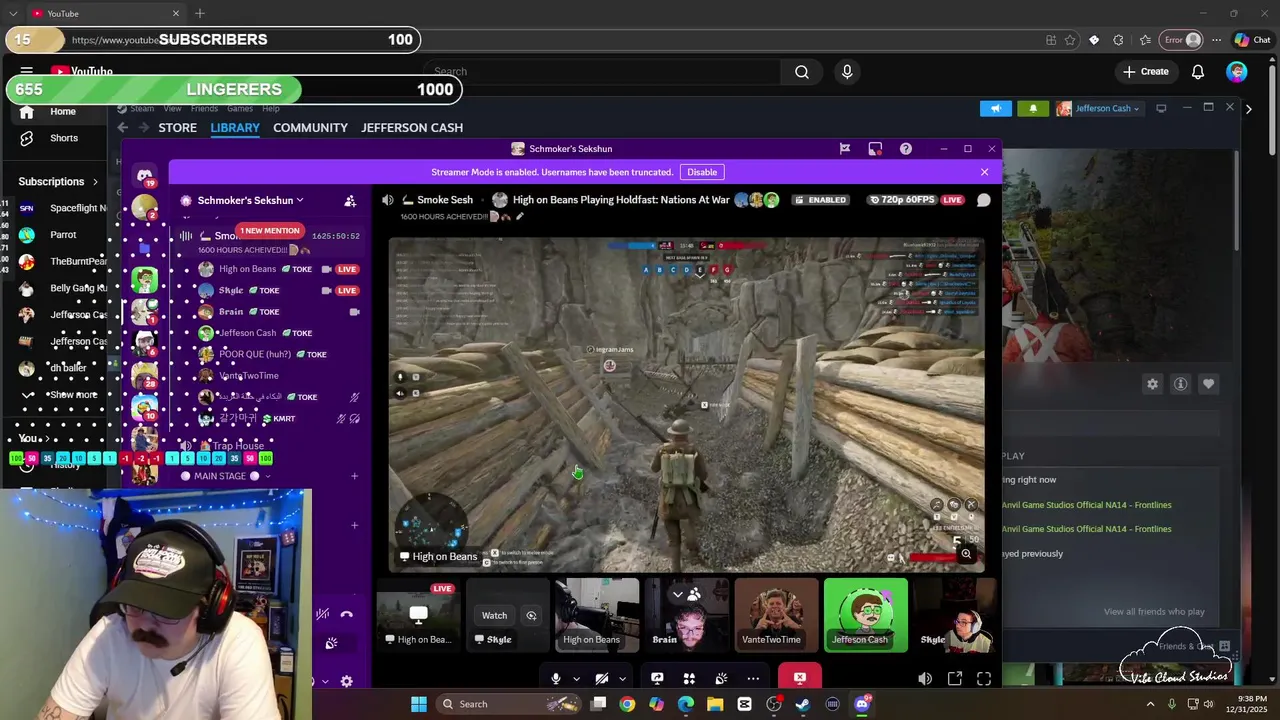1280x720 pixels.
Task: Open activities launcher icon in call controls
Action: 689,678
